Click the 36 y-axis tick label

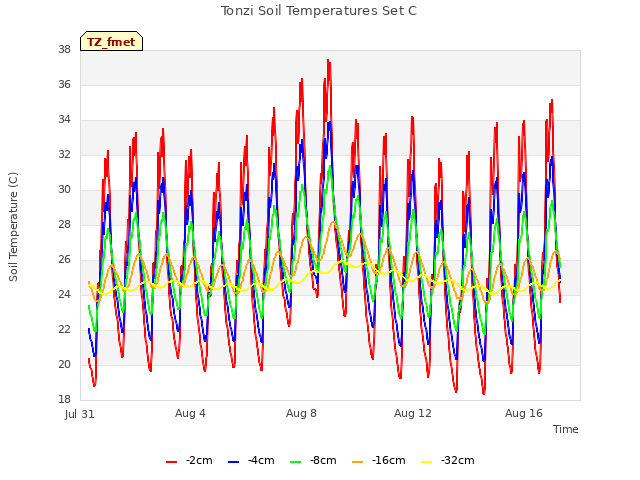[x=64, y=84]
